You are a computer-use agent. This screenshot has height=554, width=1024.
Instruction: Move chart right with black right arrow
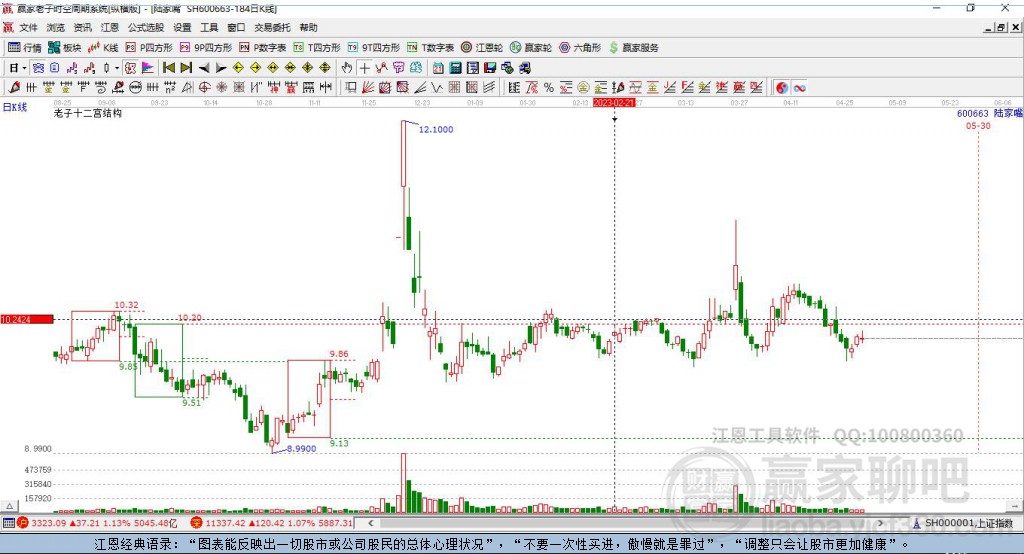point(221,68)
